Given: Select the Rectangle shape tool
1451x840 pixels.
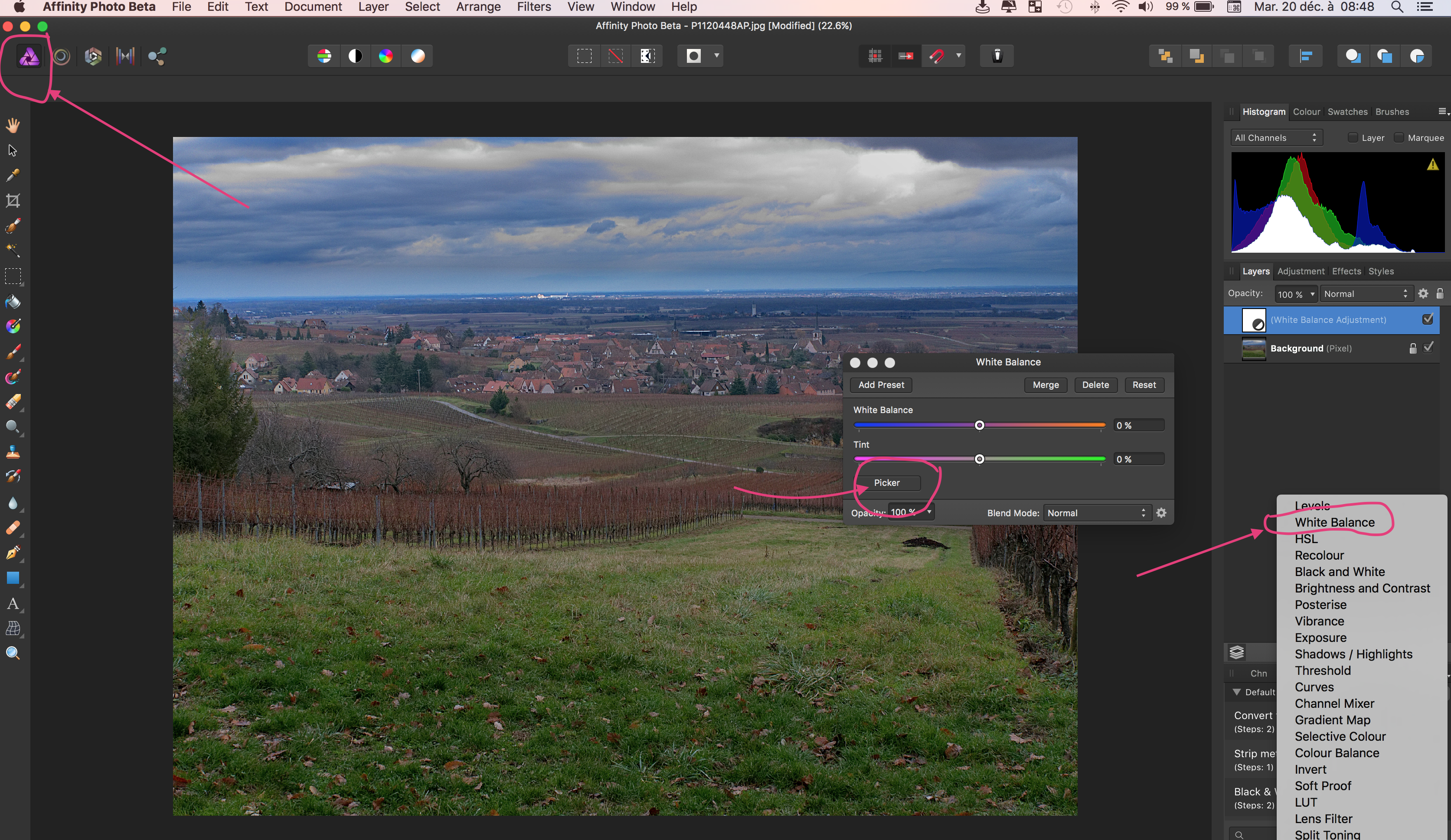Looking at the screenshot, I should pyautogui.click(x=13, y=578).
